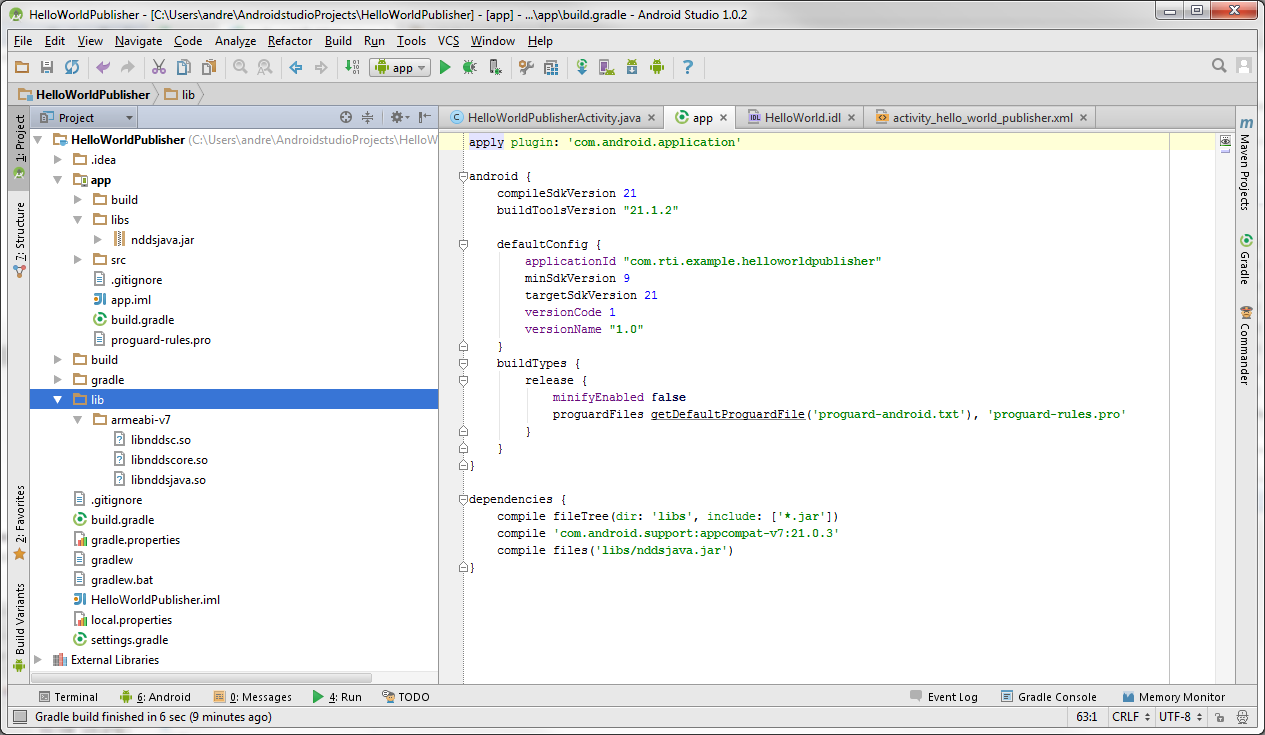
Task: Undo the last action via toolbar arrow
Action: tap(102, 67)
